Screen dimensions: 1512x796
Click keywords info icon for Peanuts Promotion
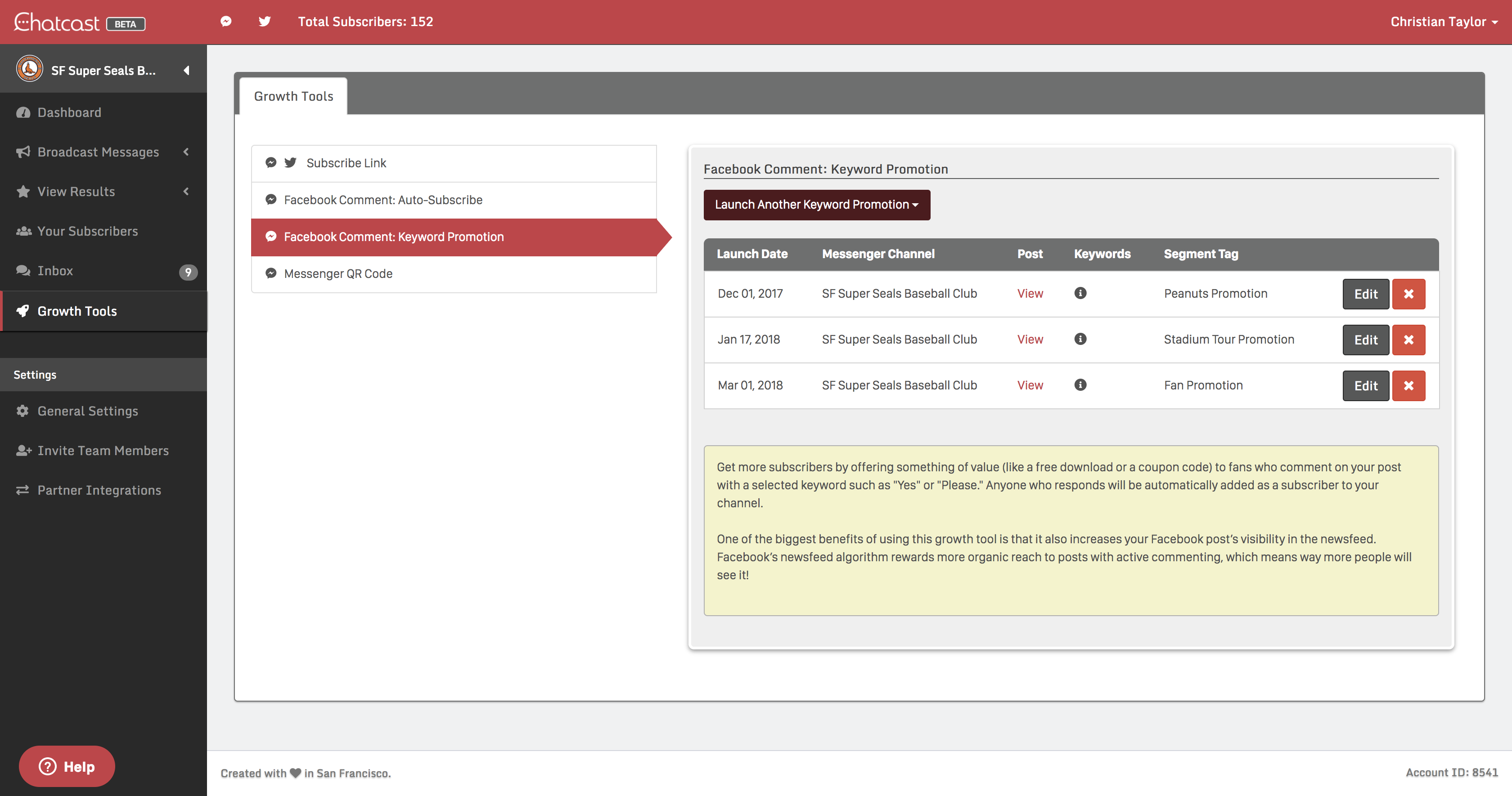point(1080,293)
